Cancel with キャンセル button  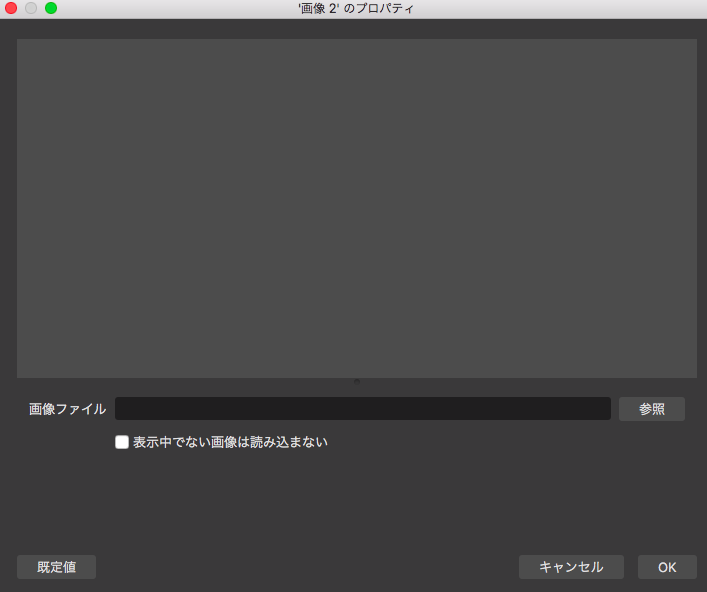(x=571, y=567)
